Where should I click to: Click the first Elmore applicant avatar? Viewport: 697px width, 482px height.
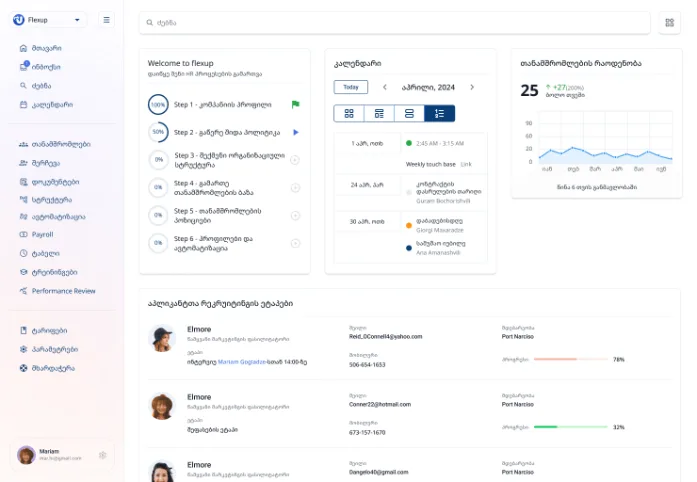162,338
